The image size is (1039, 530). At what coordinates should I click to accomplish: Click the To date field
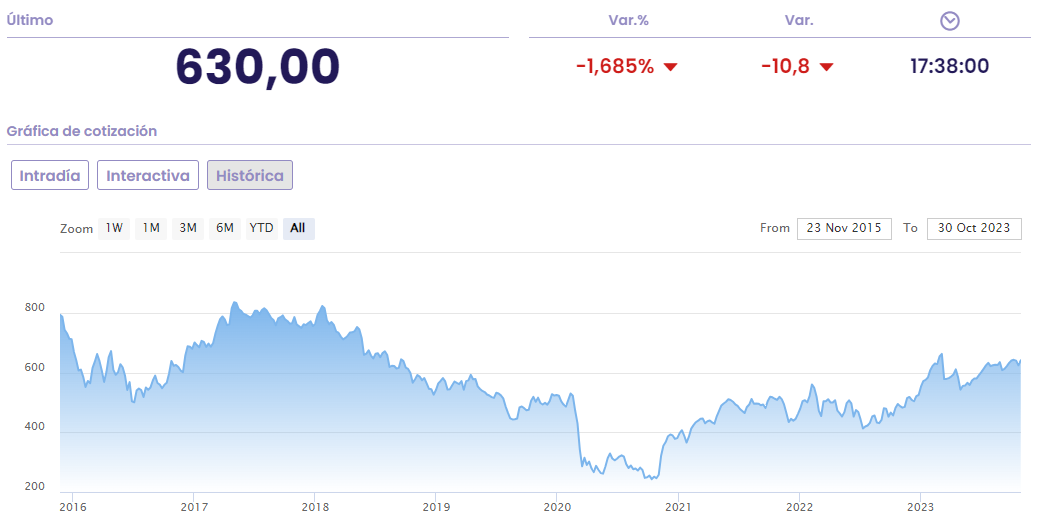pyautogui.click(x=974, y=228)
